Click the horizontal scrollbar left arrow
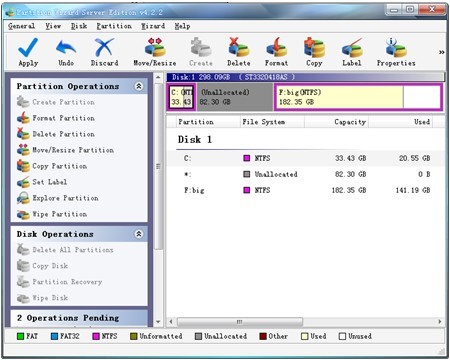The height and width of the screenshot is (360, 450). (x=171, y=322)
